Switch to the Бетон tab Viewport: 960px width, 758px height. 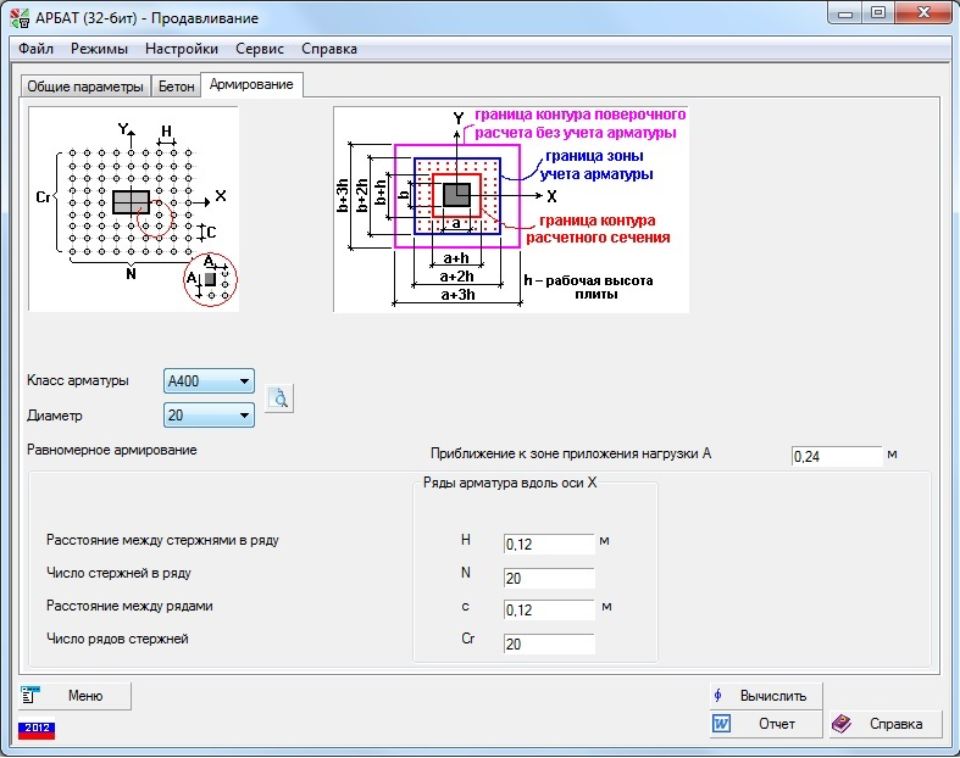click(x=176, y=86)
